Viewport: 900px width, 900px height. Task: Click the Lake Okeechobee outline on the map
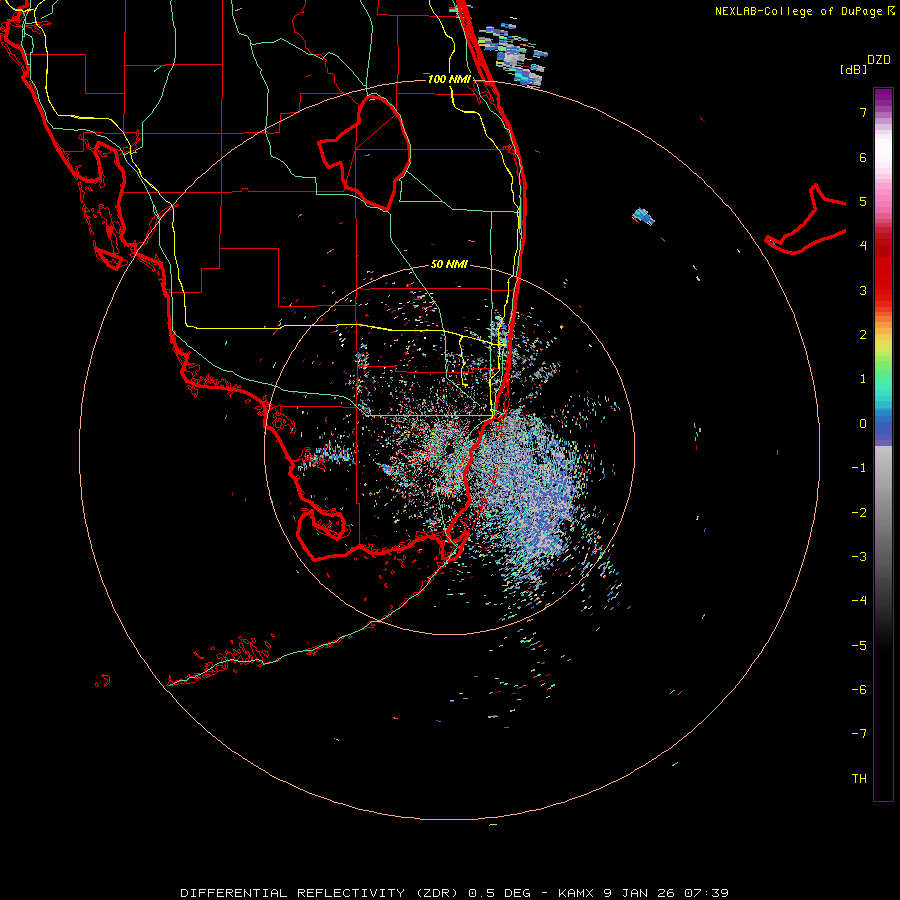(x=364, y=152)
